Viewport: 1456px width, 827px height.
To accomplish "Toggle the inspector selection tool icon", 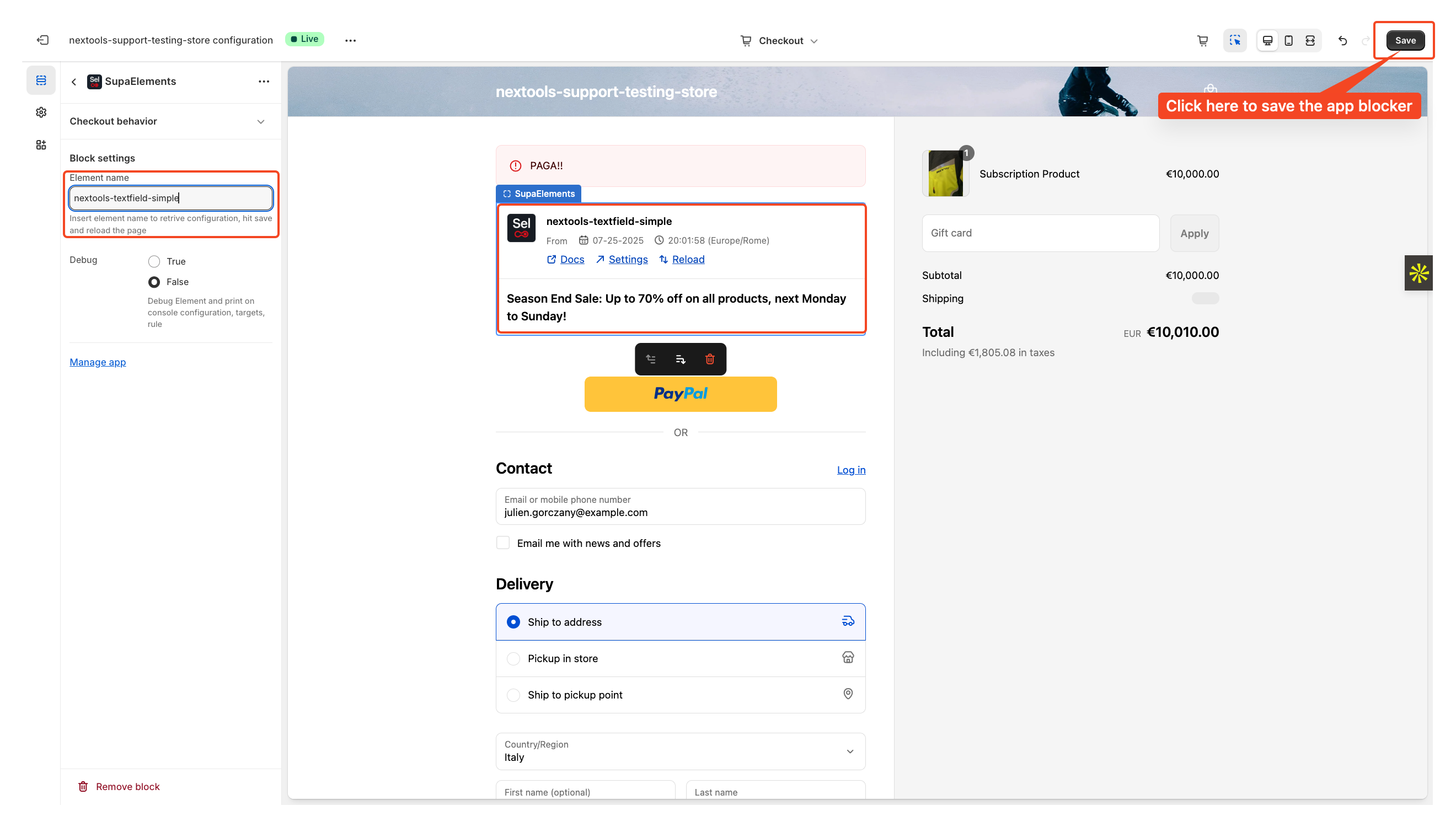I will 1234,40.
